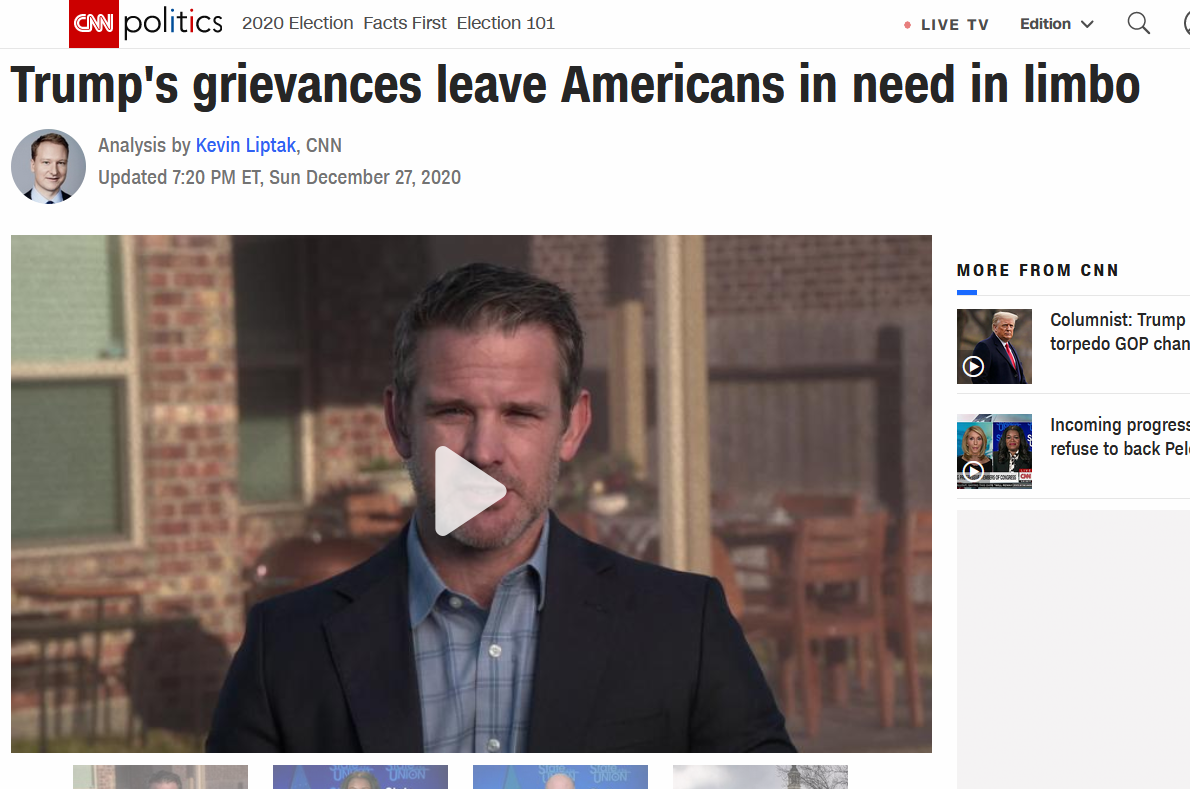Open the search magnifier icon
Screen dimensions: 1190x789
(x=1138, y=24)
